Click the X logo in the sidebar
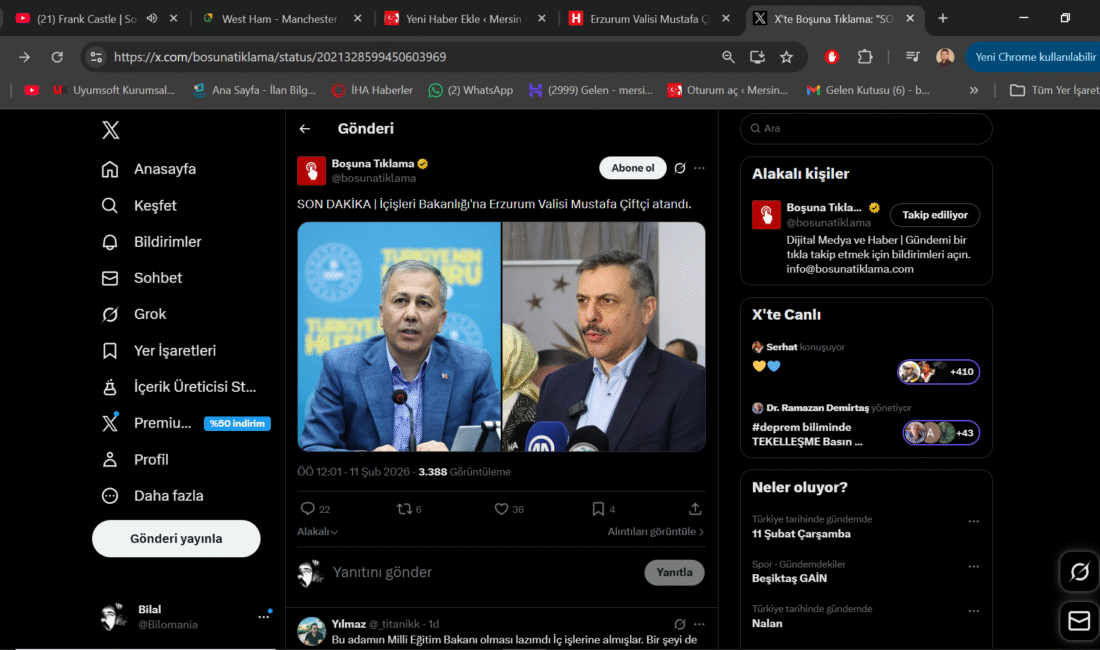Image resolution: width=1100 pixels, height=650 pixels. click(110, 129)
